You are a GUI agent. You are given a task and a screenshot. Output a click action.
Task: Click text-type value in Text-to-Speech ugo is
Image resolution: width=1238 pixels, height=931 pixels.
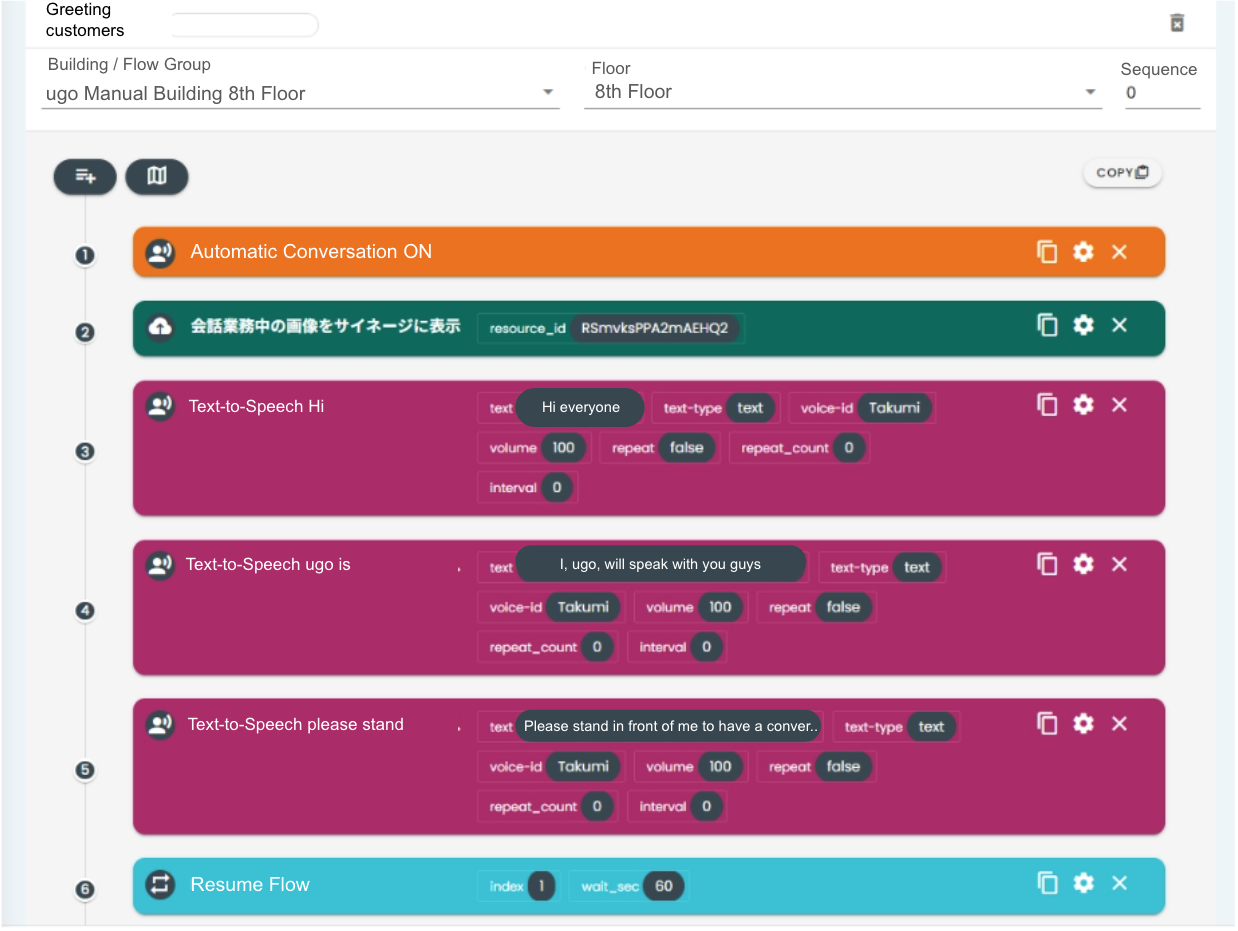917,567
